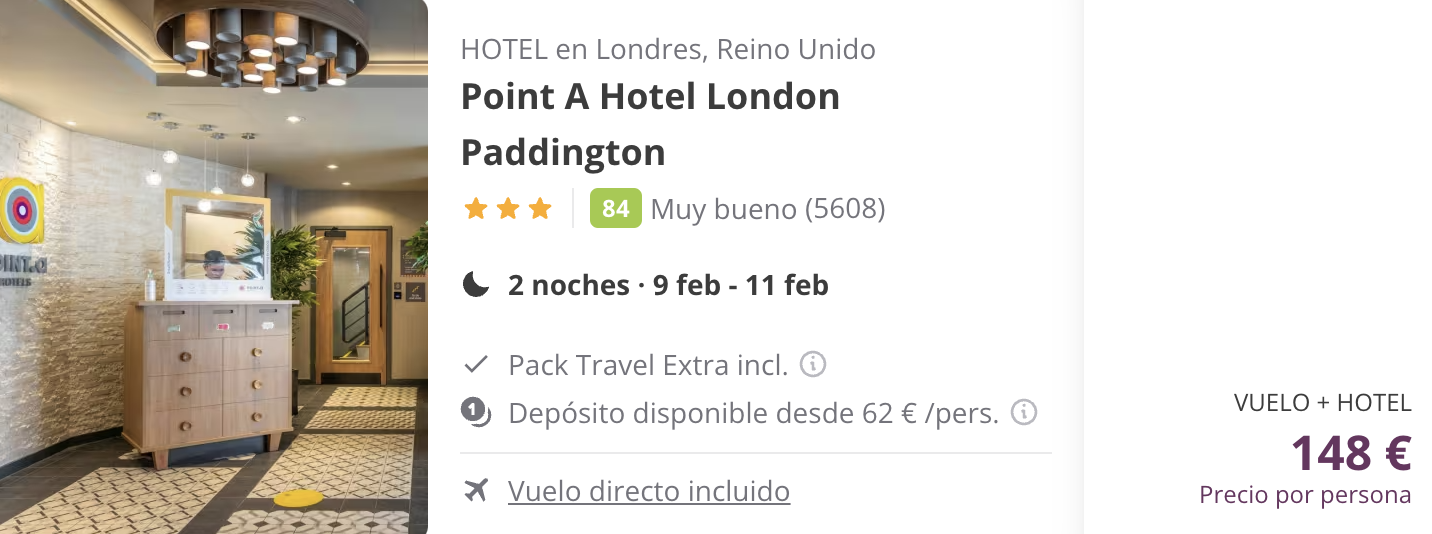Screen dimensions: 1432x534
Task: Click the info icon beside the Depósito line
Action: pyautogui.click(x=1024, y=412)
